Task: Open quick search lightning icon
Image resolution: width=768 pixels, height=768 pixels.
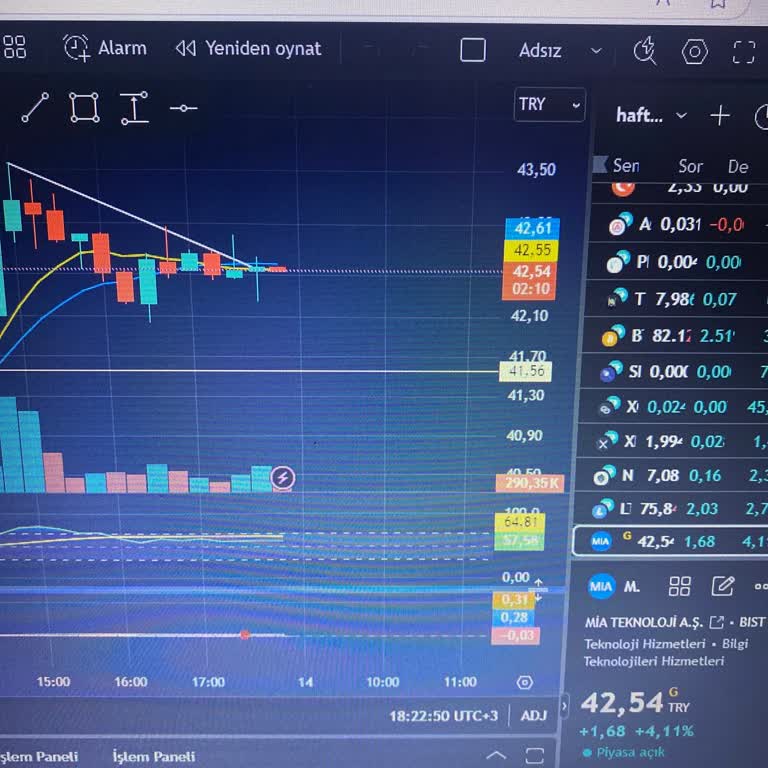Action: point(645,51)
